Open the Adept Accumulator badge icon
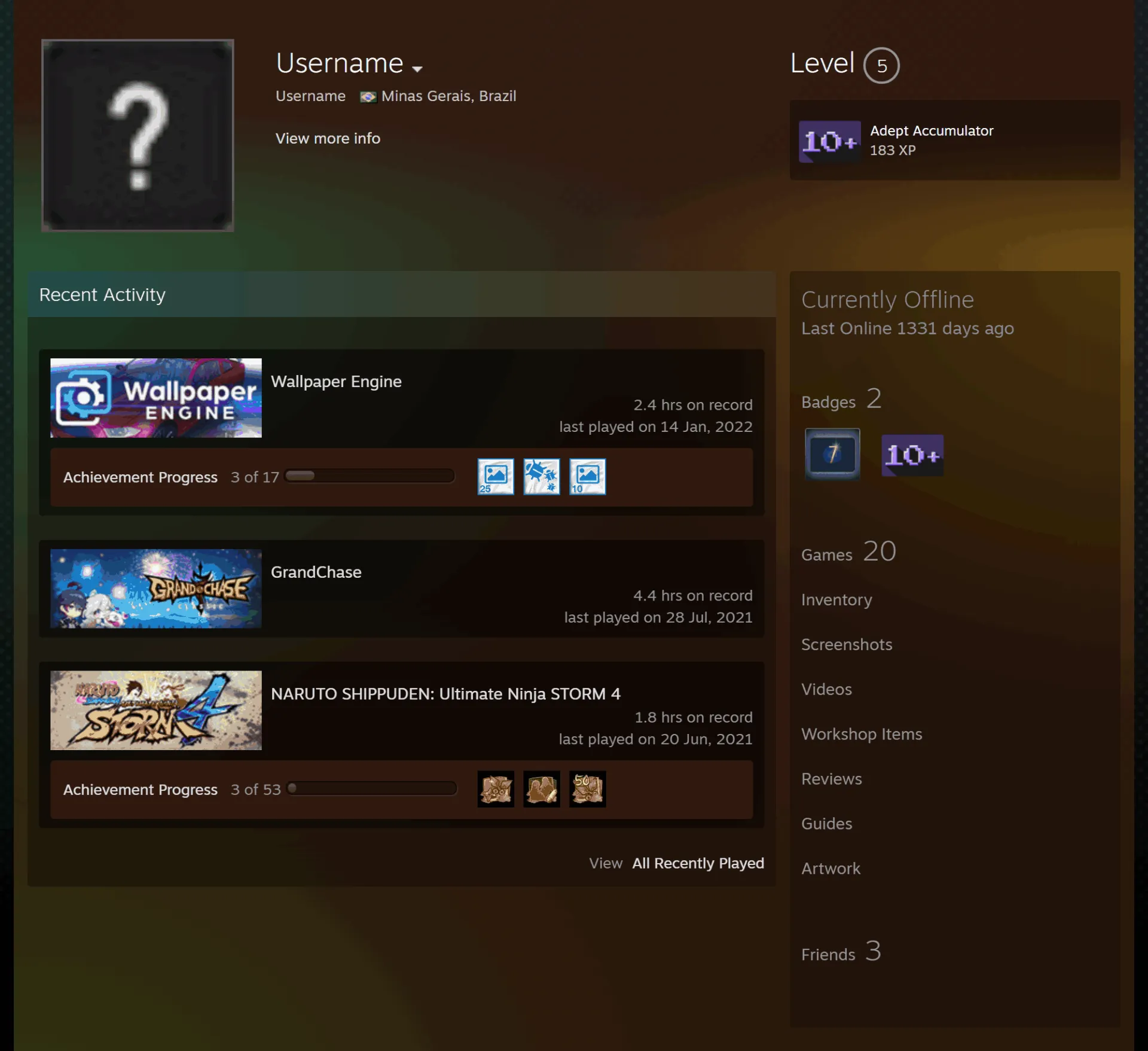 (x=830, y=141)
